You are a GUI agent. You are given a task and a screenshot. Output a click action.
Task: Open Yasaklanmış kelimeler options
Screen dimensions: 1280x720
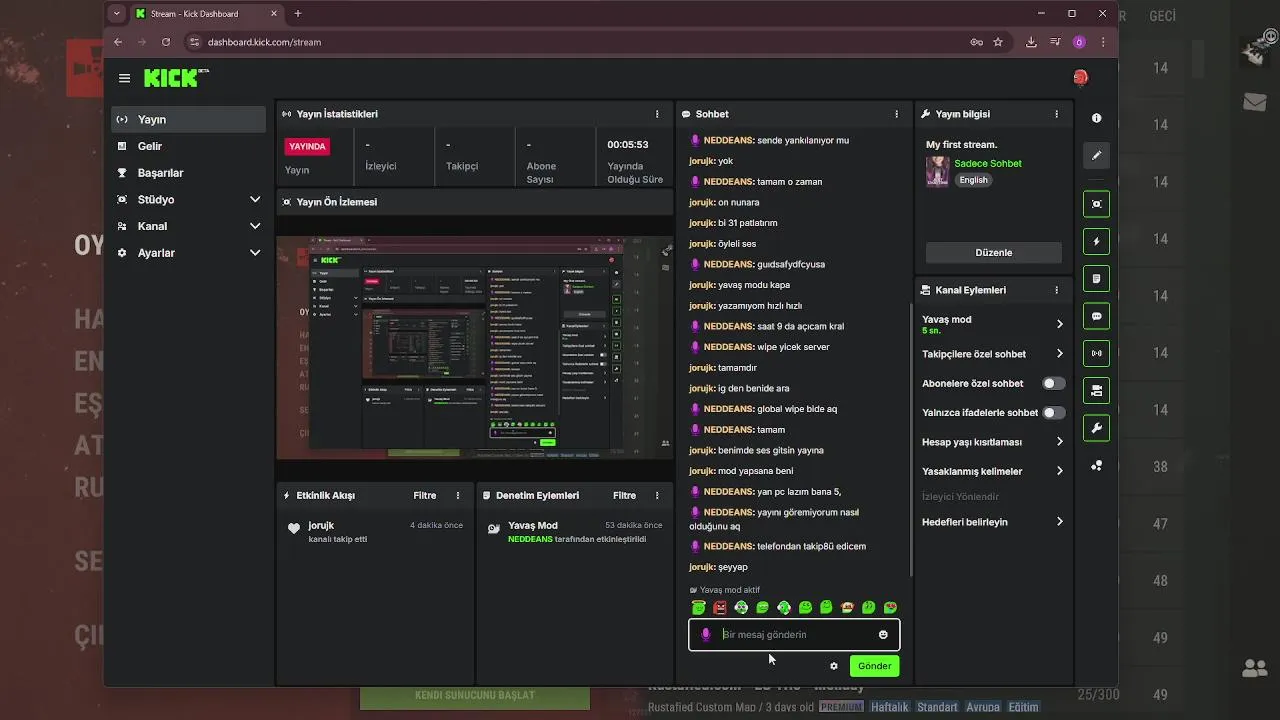(x=1060, y=471)
